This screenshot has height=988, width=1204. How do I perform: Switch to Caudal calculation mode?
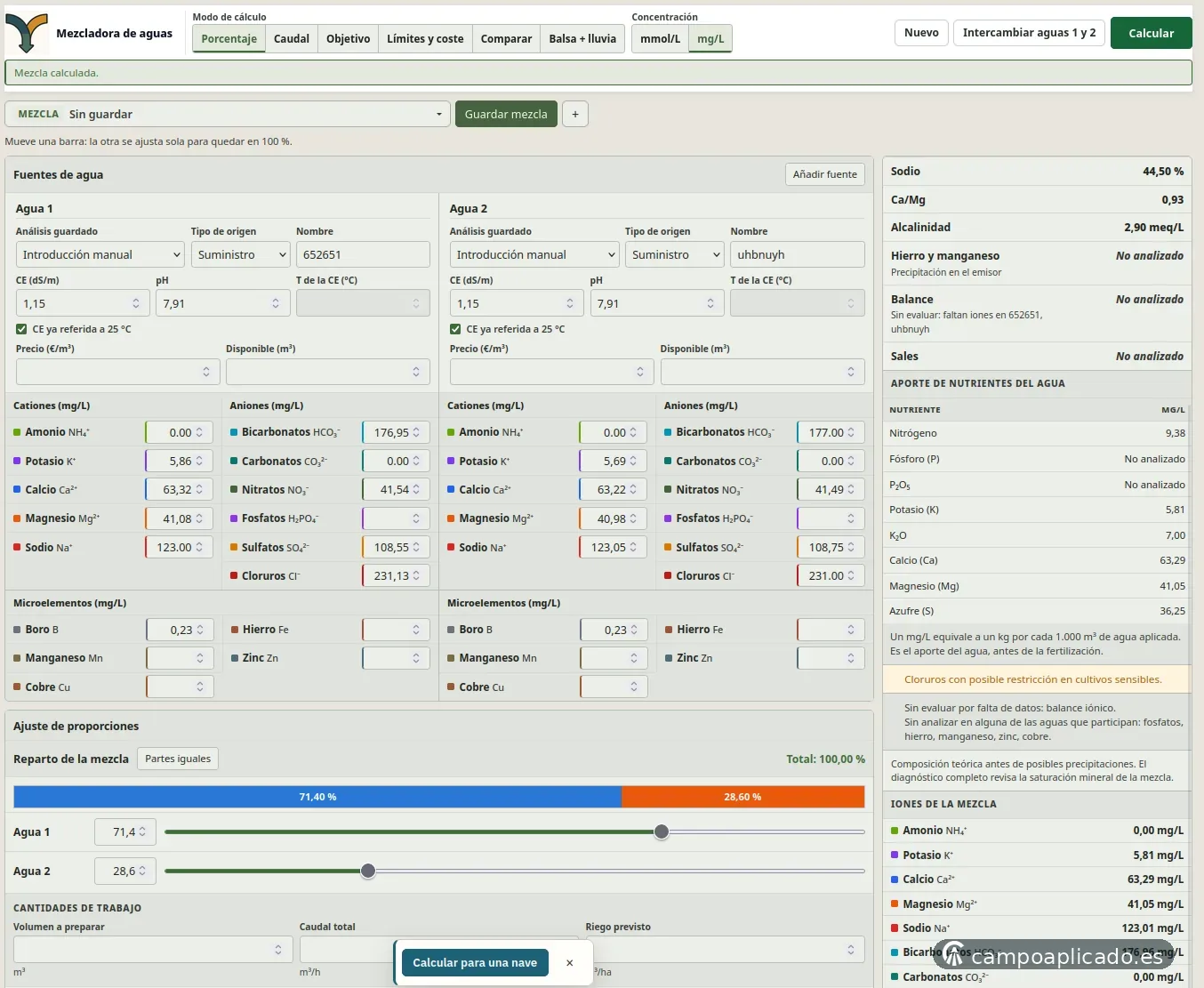(x=292, y=38)
